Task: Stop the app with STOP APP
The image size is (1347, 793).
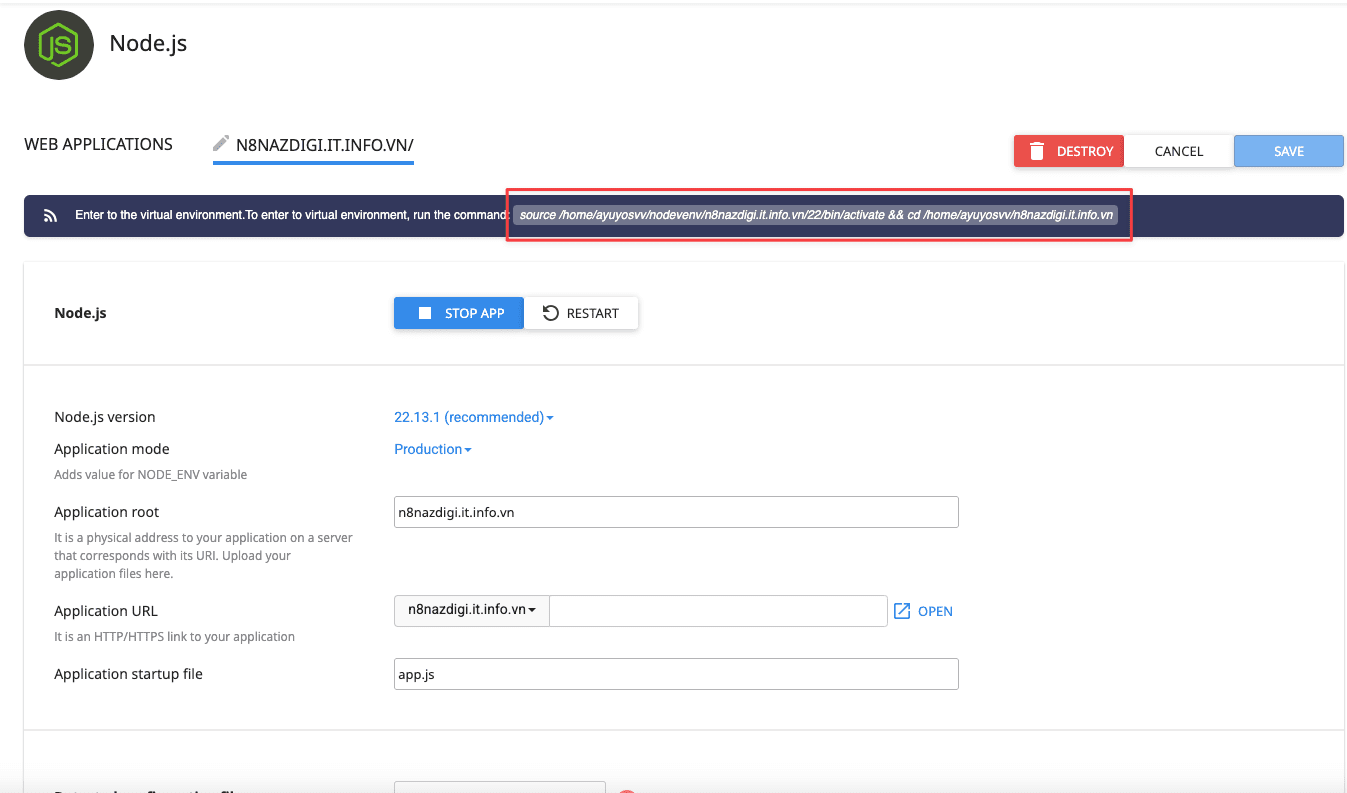Action: [458, 312]
